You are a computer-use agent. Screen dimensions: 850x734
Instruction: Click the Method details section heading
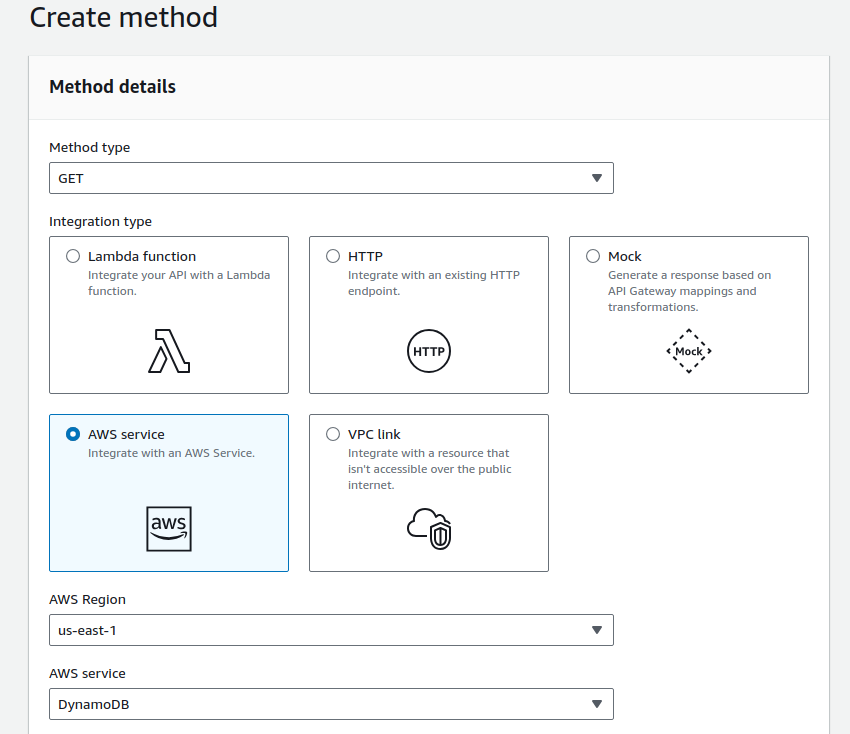coord(112,87)
